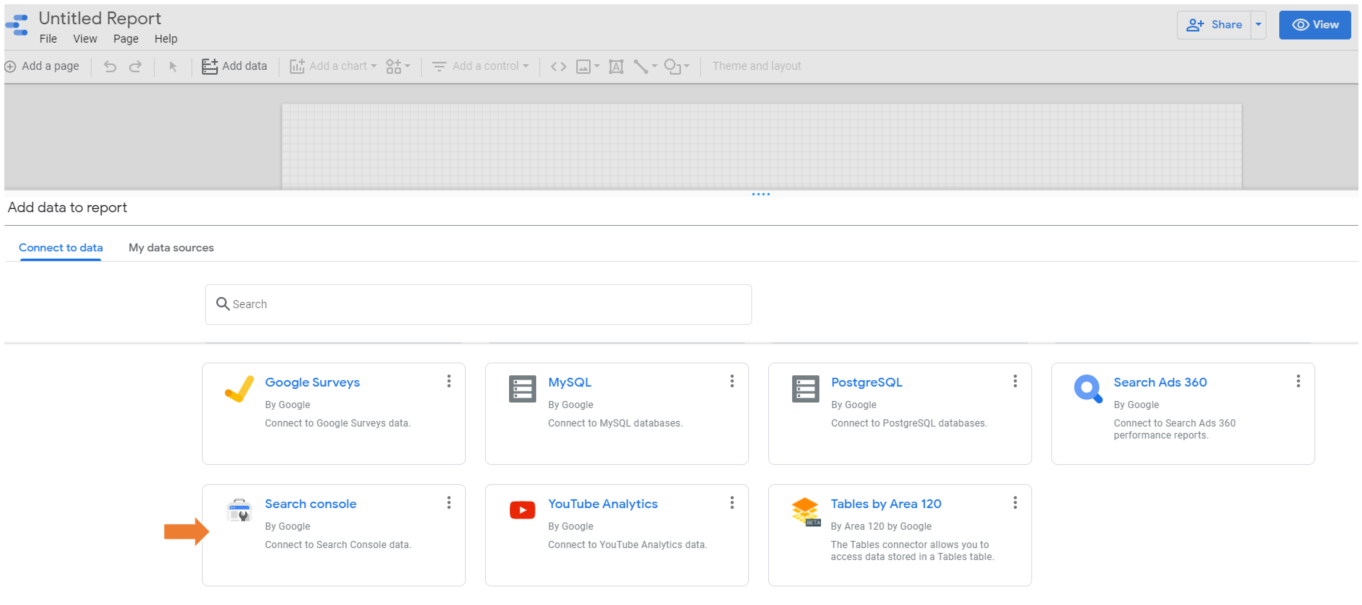This screenshot has width=1362, height=605.
Task: Open the Share options dropdown arrow
Action: [1258, 25]
